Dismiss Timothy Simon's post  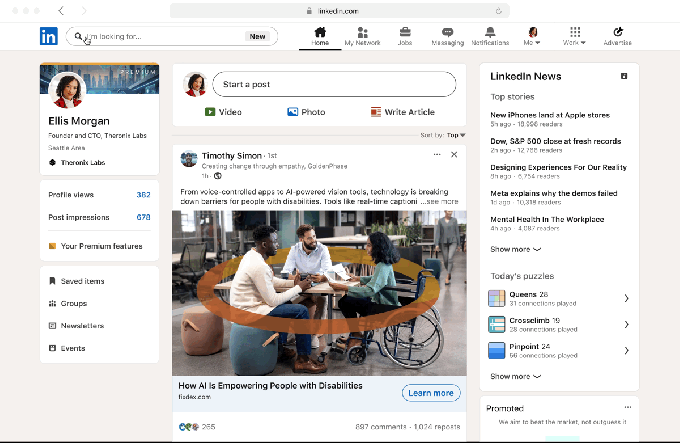click(x=454, y=155)
